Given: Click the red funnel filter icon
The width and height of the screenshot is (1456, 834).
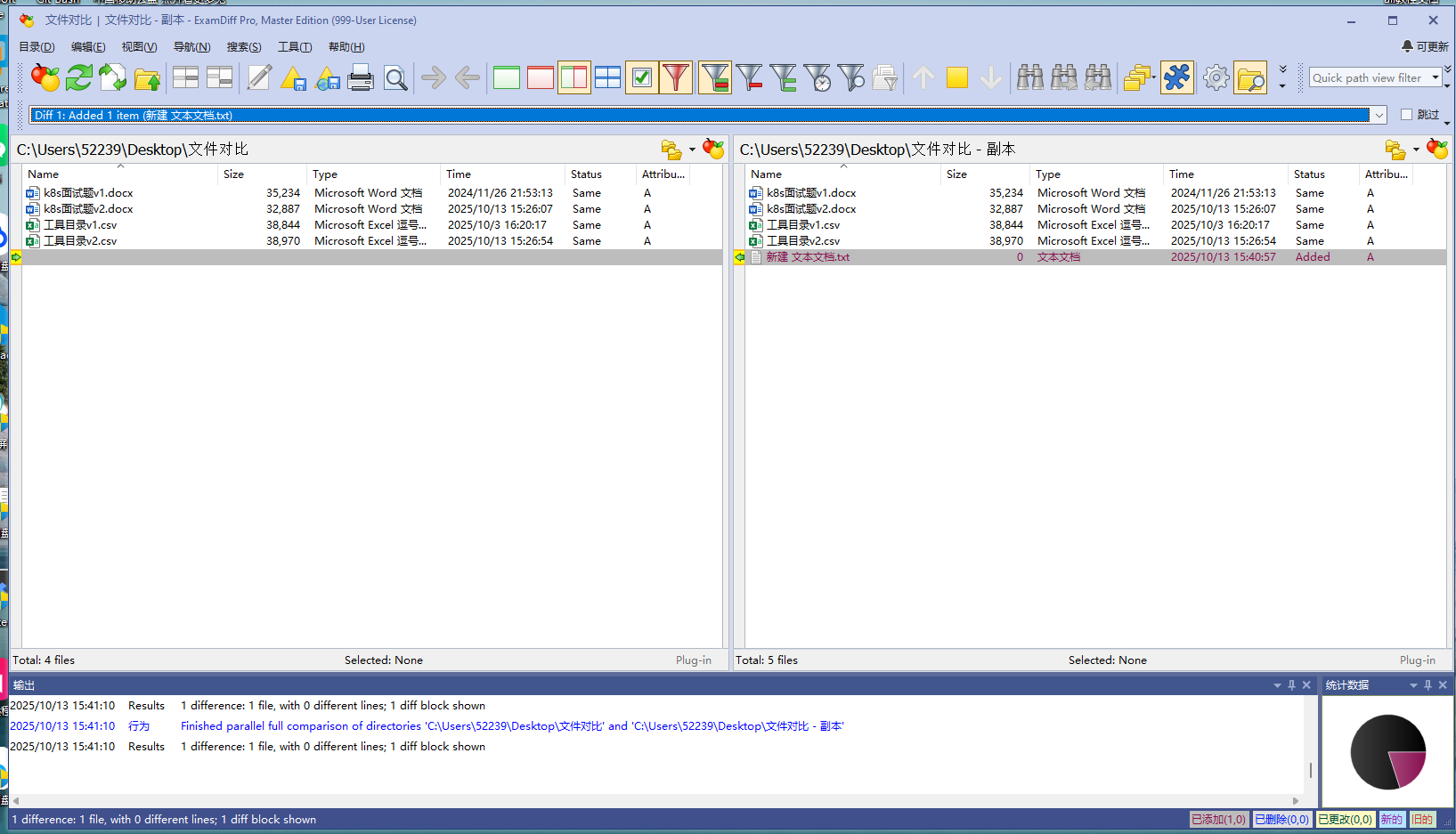Looking at the screenshot, I should click(x=676, y=78).
